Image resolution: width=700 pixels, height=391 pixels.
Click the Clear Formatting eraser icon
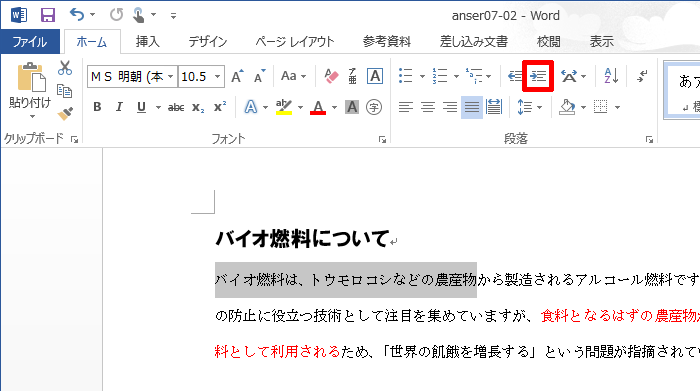331,76
